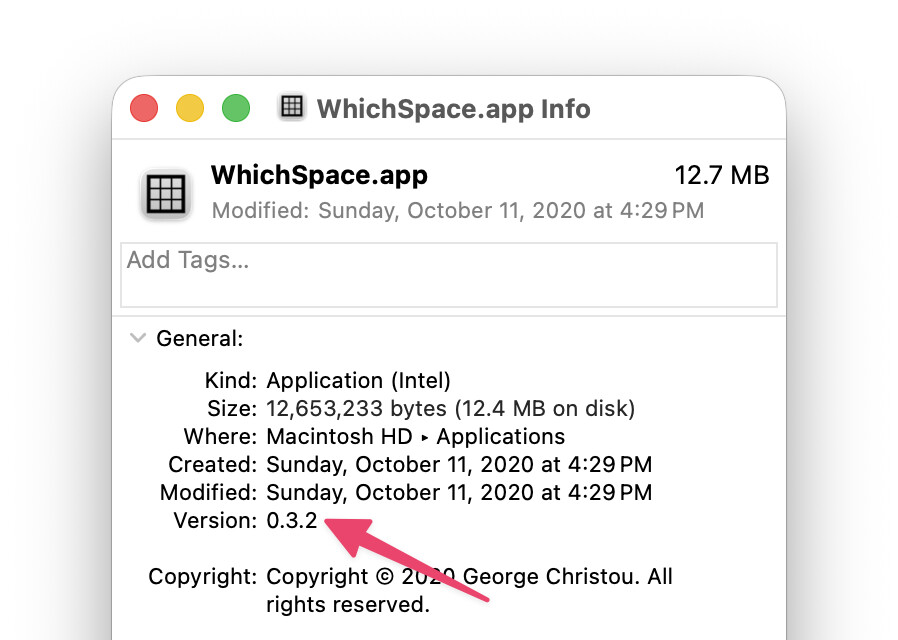Click the Created date value
898x640 pixels.
[x=459, y=465]
